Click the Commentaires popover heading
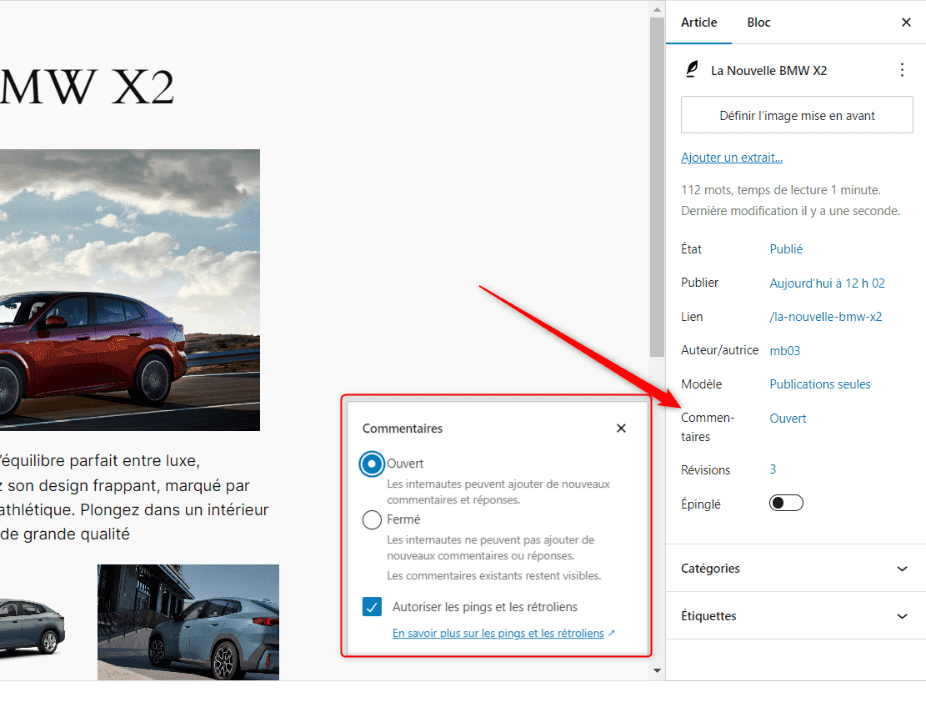926x702 pixels. (402, 429)
